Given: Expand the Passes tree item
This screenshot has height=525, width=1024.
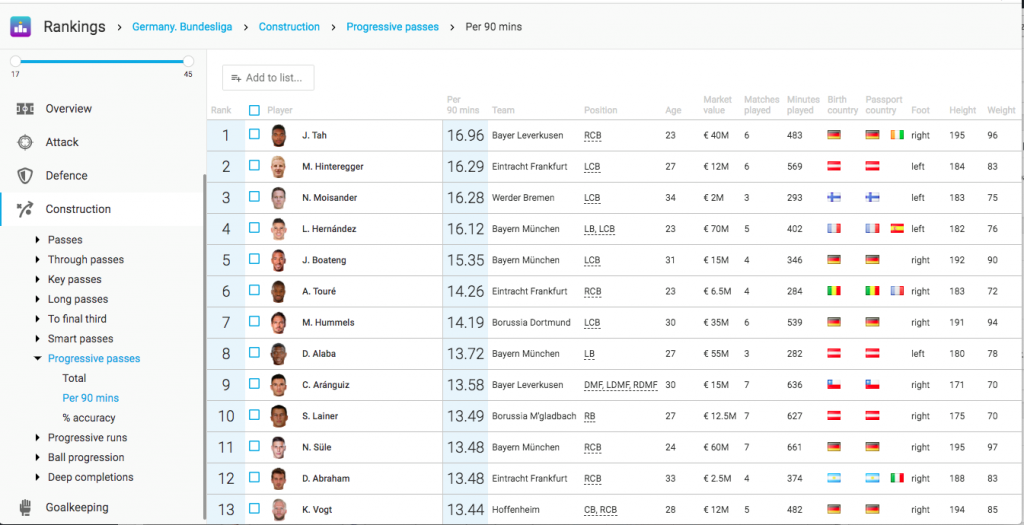Looking at the screenshot, I should coord(38,240).
